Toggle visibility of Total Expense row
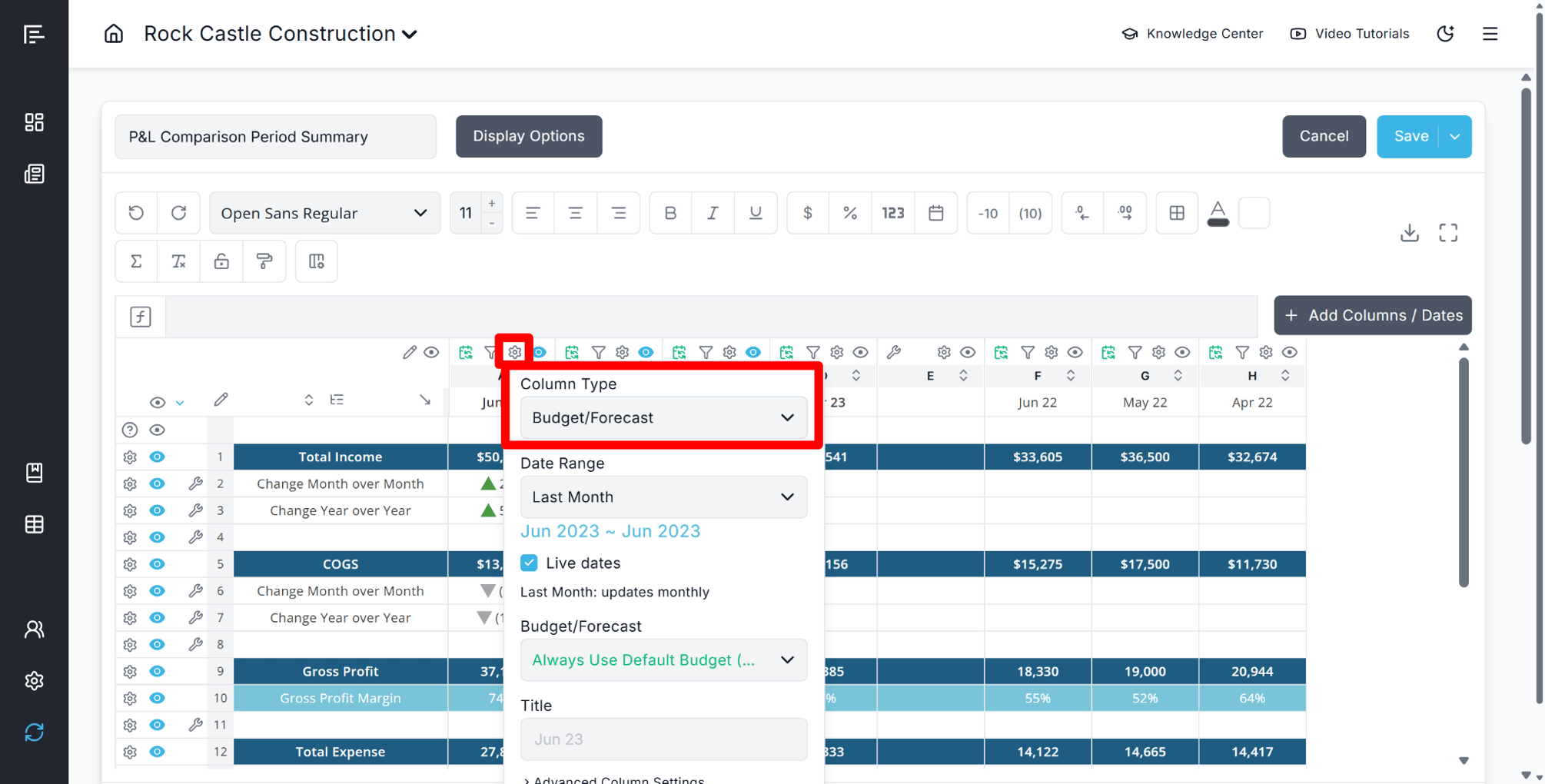1545x784 pixels. point(157,752)
